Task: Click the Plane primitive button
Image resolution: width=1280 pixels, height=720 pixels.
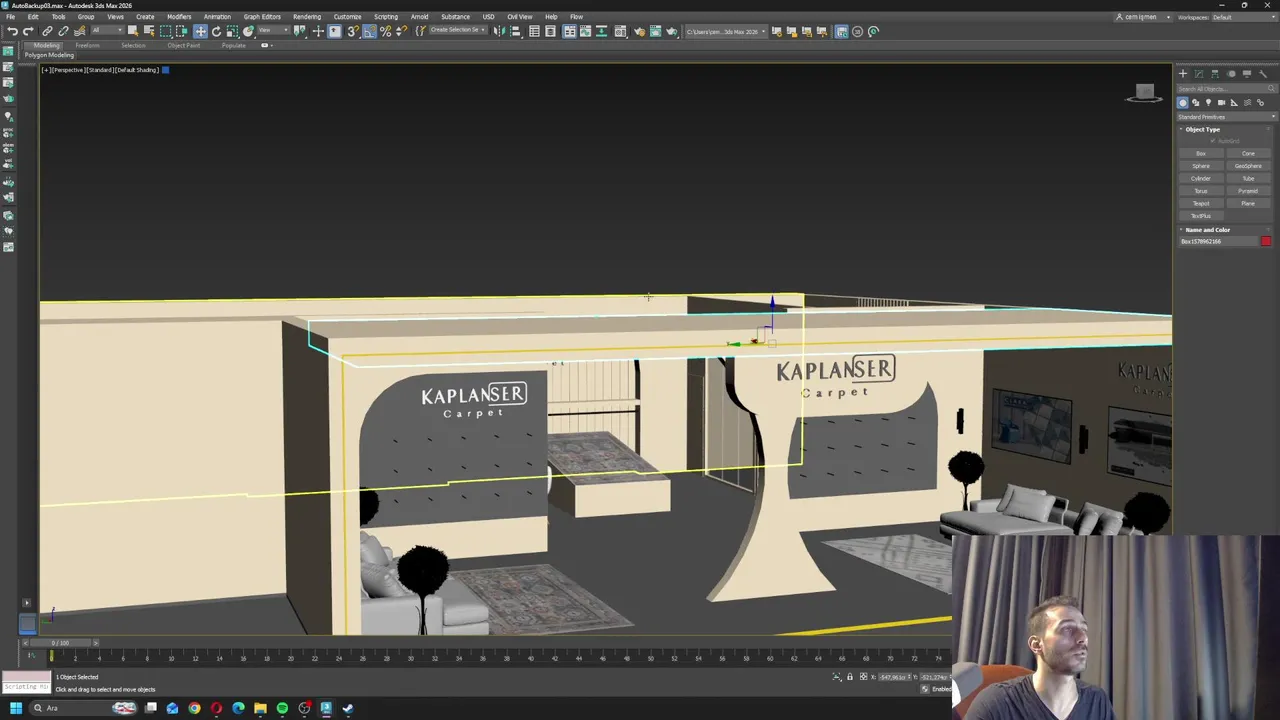Action: tap(1248, 203)
